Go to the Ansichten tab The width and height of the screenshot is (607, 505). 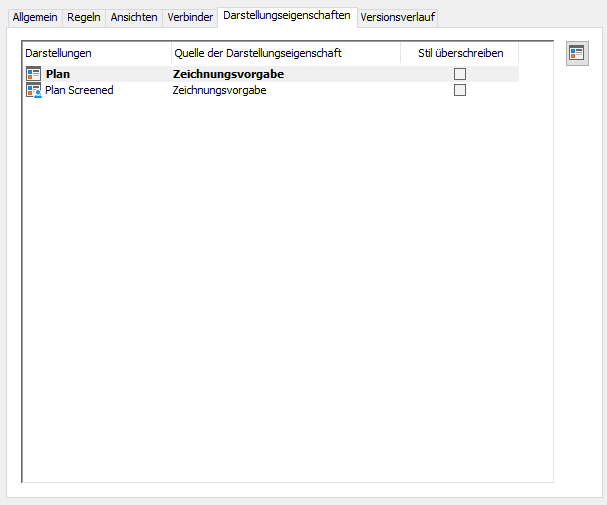pos(134,17)
